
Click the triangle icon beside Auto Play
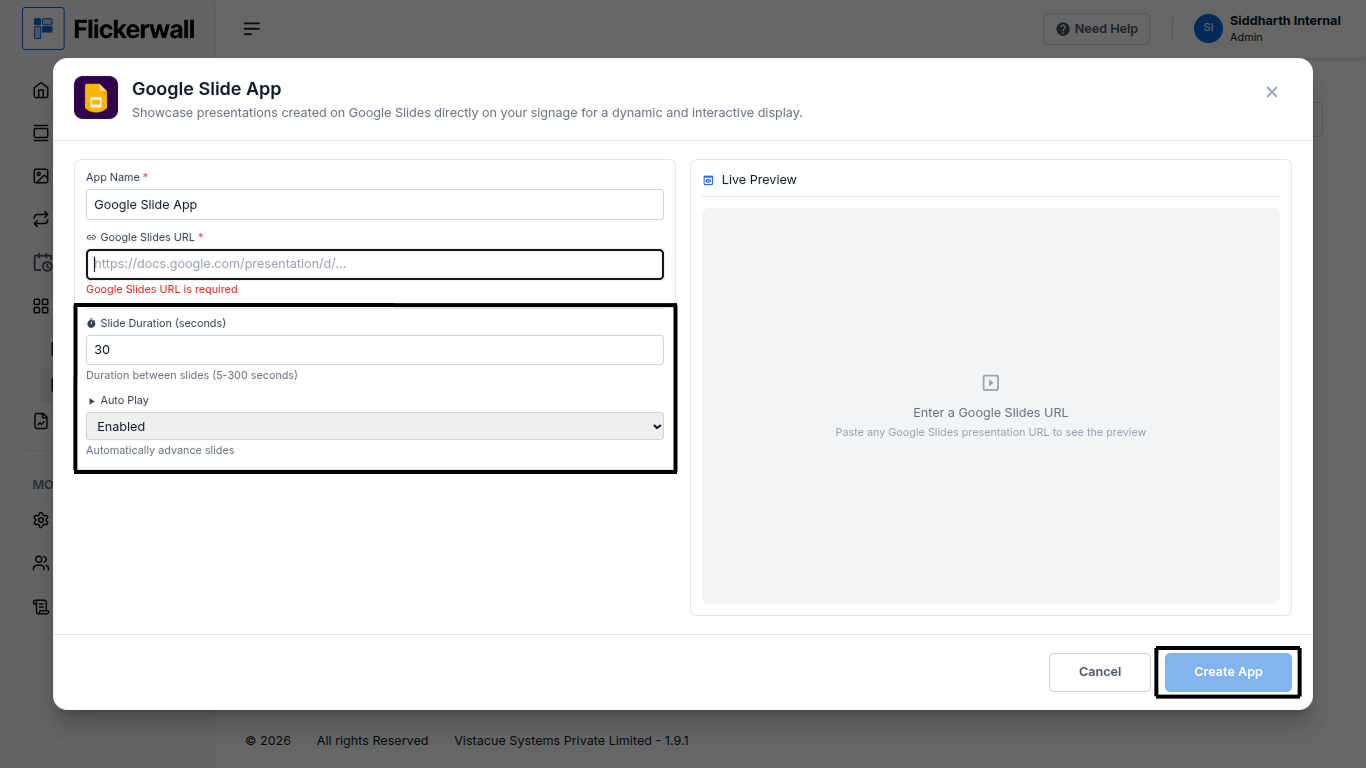click(92, 400)
